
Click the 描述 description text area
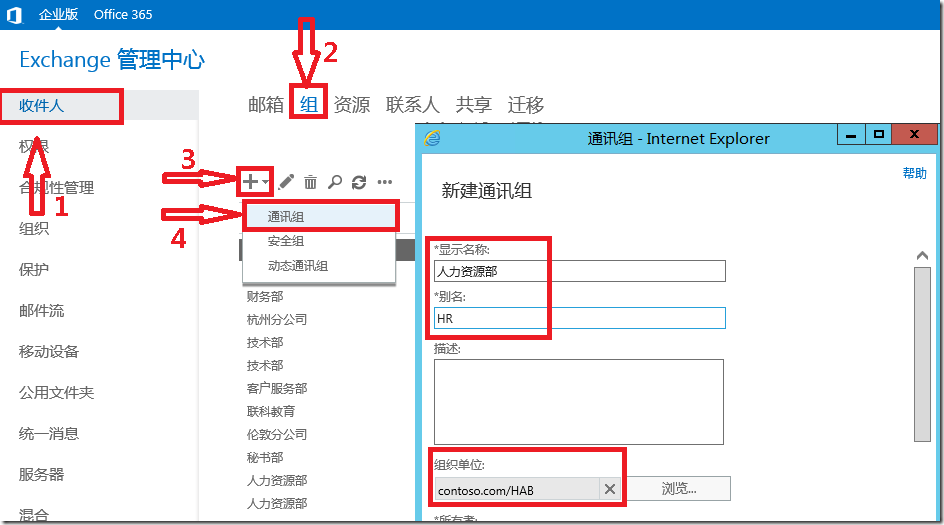579,402
